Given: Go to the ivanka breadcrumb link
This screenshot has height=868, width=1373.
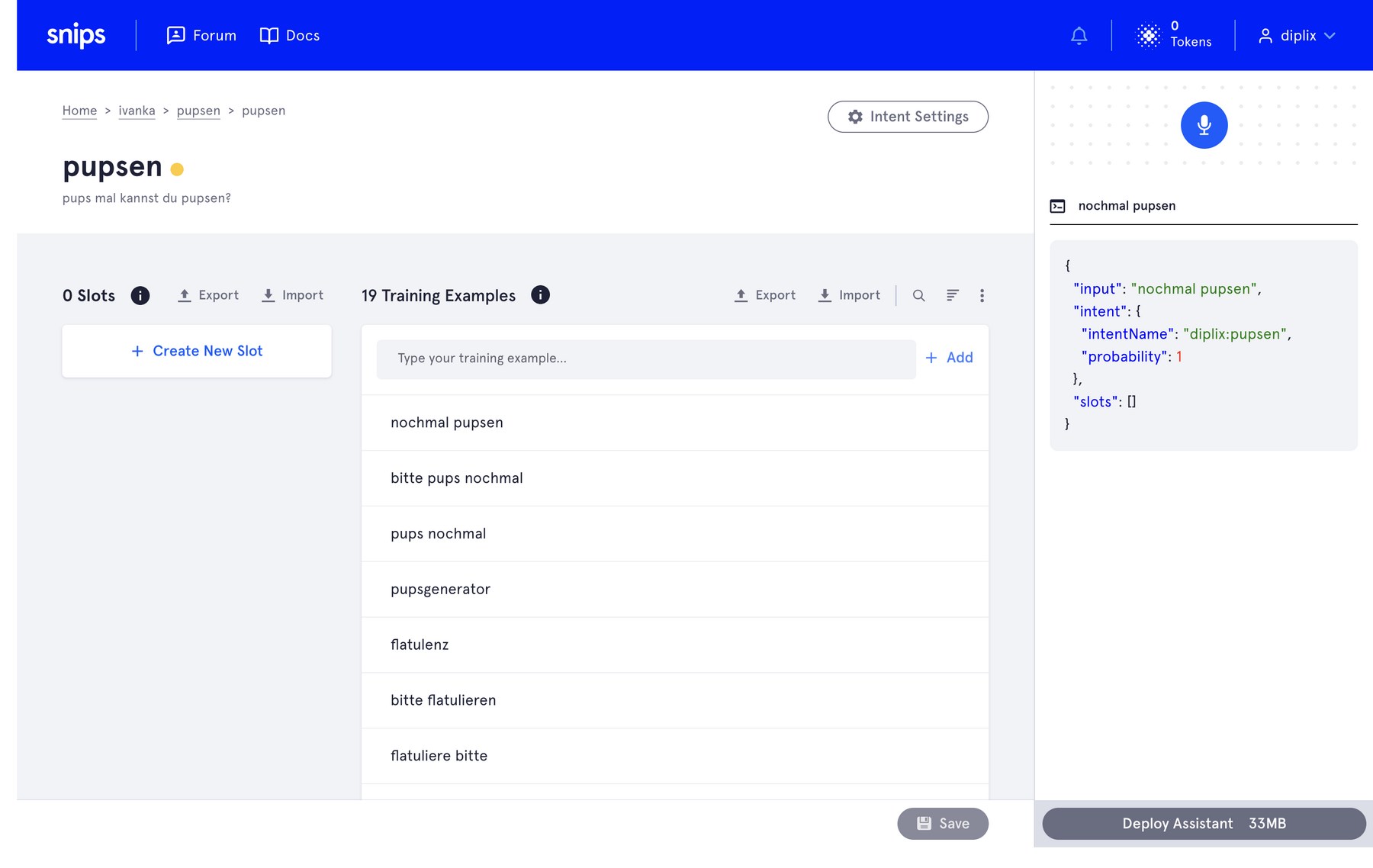Looking at the screenshot, I should pos(137,111).
